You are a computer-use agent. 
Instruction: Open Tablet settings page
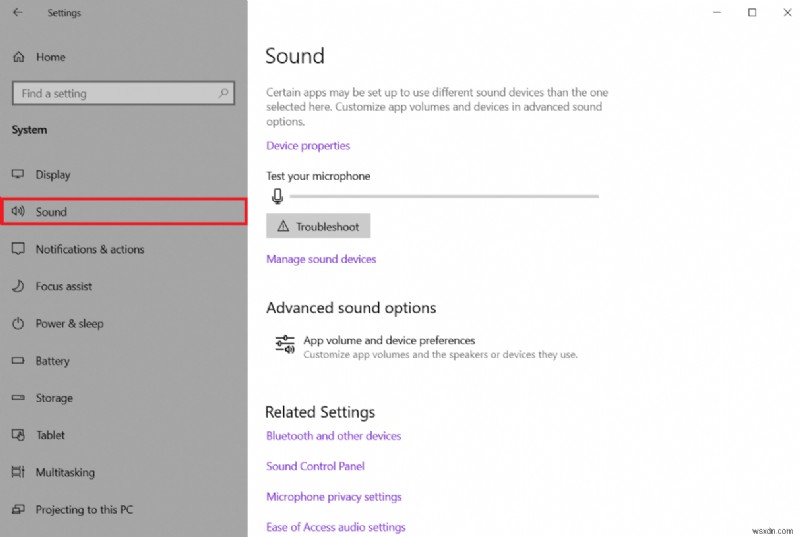(x=124, y=435)
